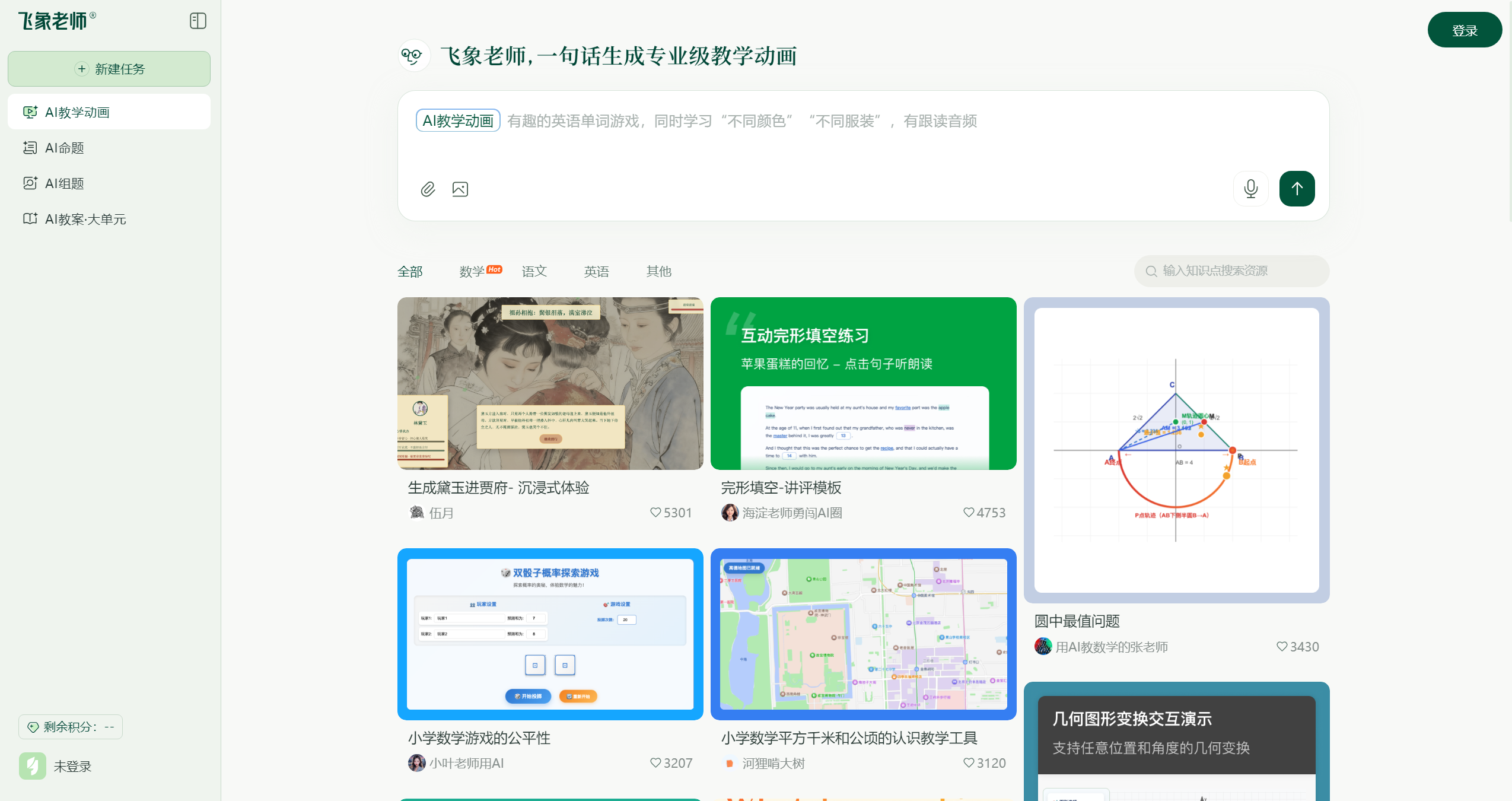This screenshot has height=801, width=1512.
Task: Click the 登录 login button
Action: tap(1464, 29)
